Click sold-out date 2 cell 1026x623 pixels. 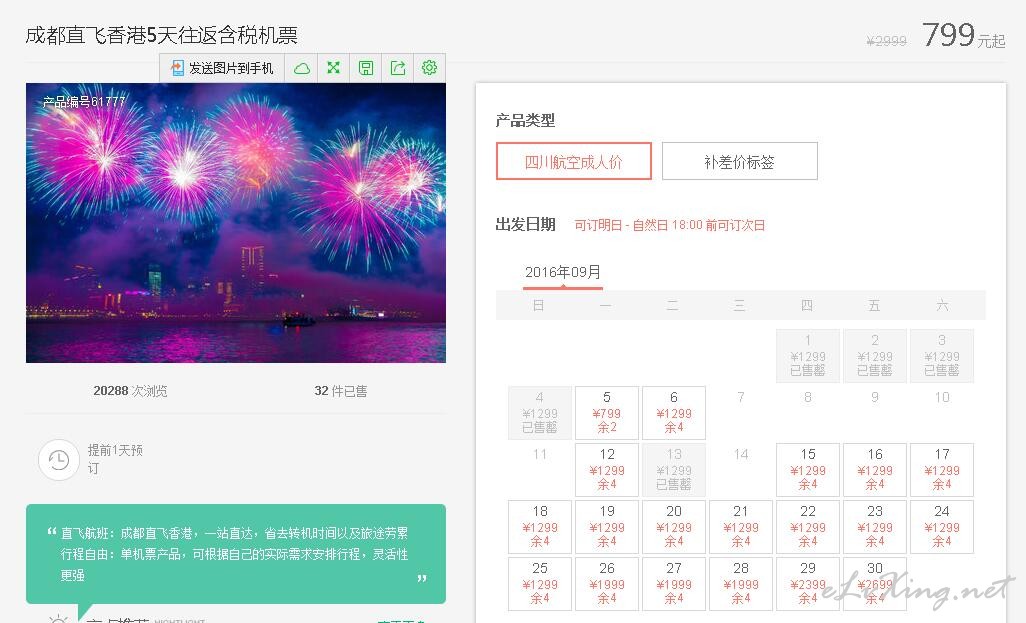(x=875, y=355)
